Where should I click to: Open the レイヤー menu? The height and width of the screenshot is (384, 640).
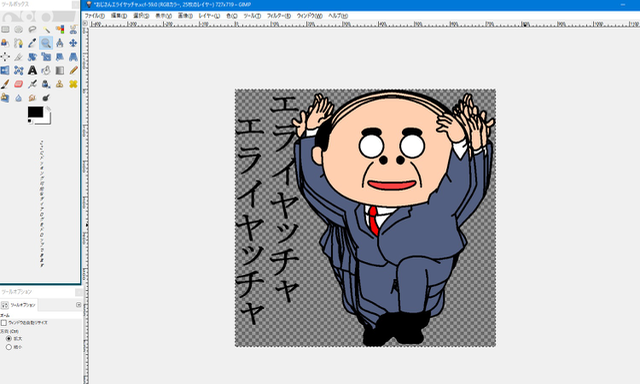209,16
